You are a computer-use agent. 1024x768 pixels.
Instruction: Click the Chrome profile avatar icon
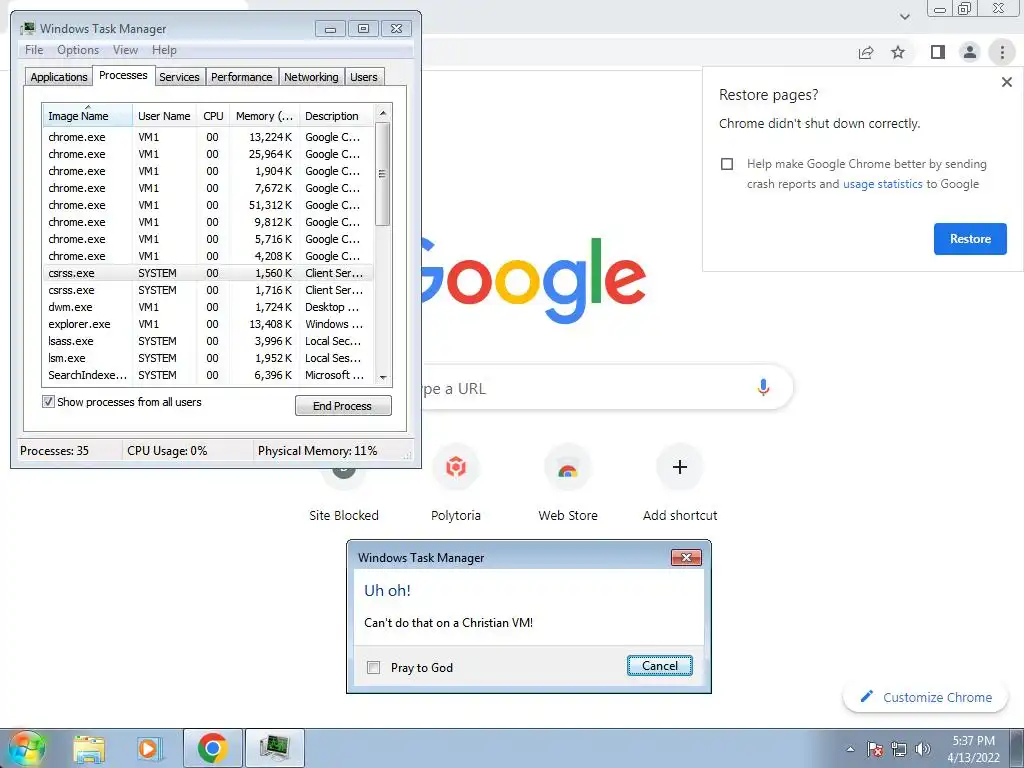point(970,52)
